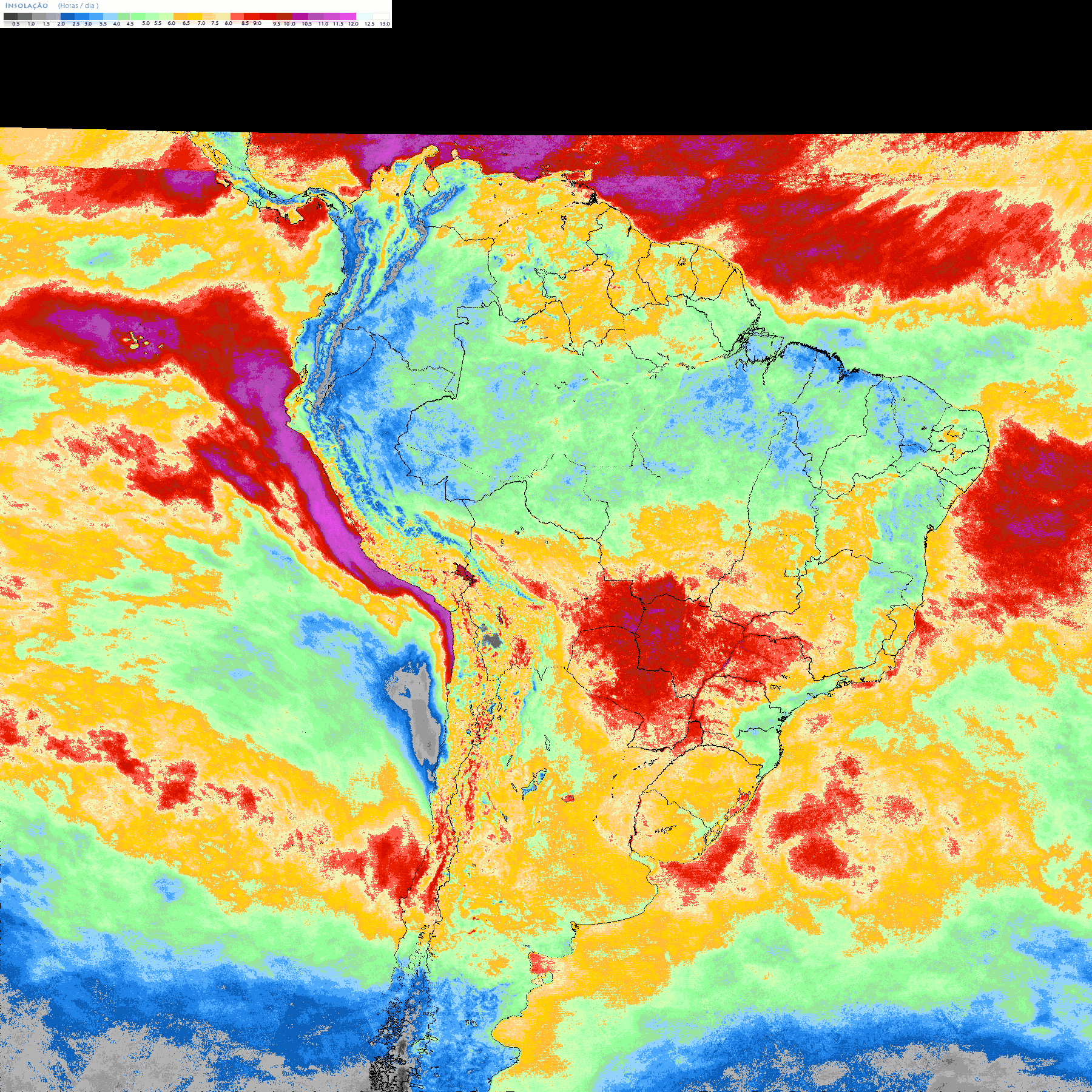Image resolution: width=1092 pixels, height=1092 pixels.
Task: Click the white 13.0 legend swatch
Action: pyautogui.click(x=381, y=16)
